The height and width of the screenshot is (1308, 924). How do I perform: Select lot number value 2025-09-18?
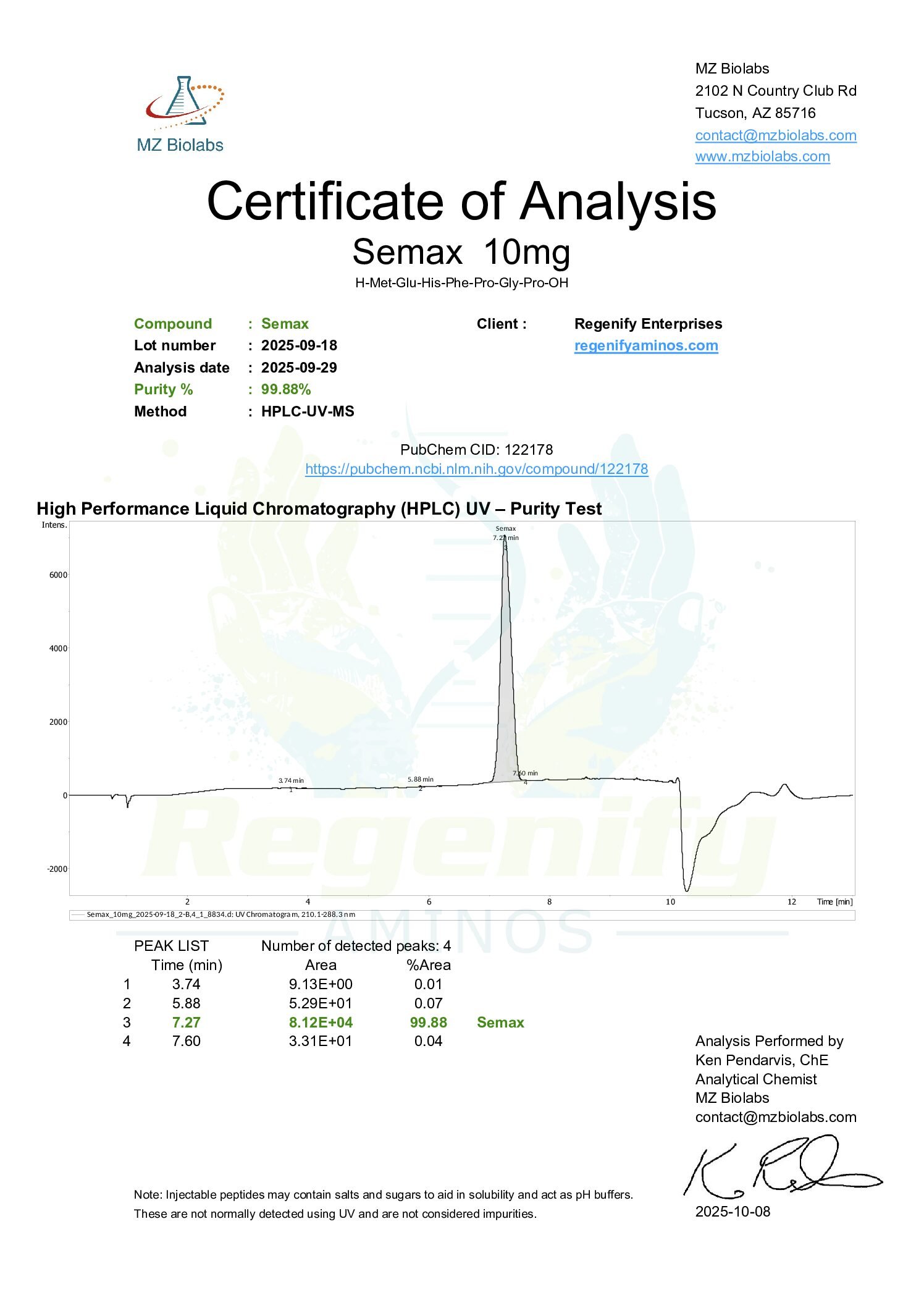click(x=299, y=345)
